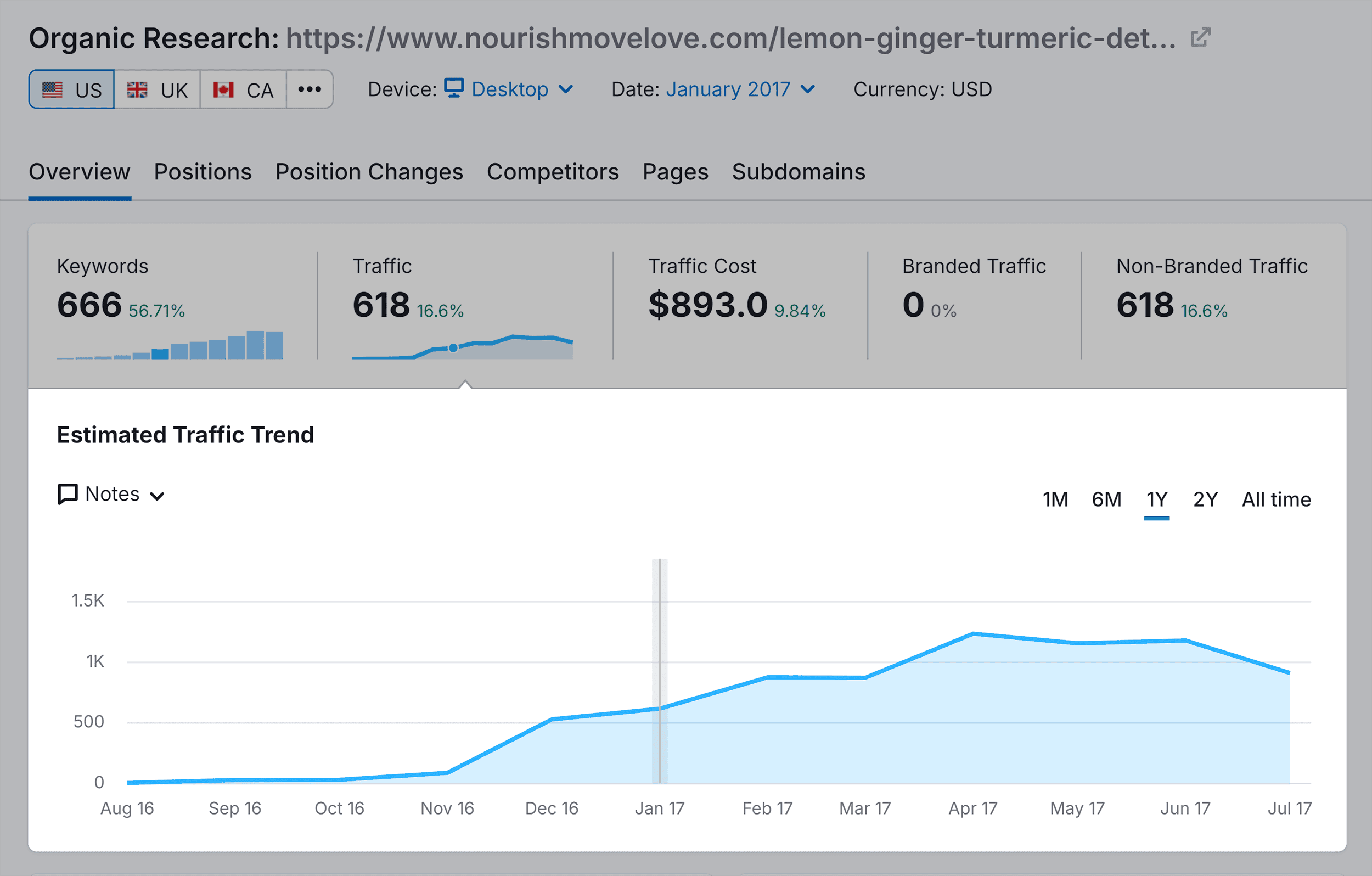The image size is (1372, 876).
Task: Open the Device dropdown selector
Action: 509,89
